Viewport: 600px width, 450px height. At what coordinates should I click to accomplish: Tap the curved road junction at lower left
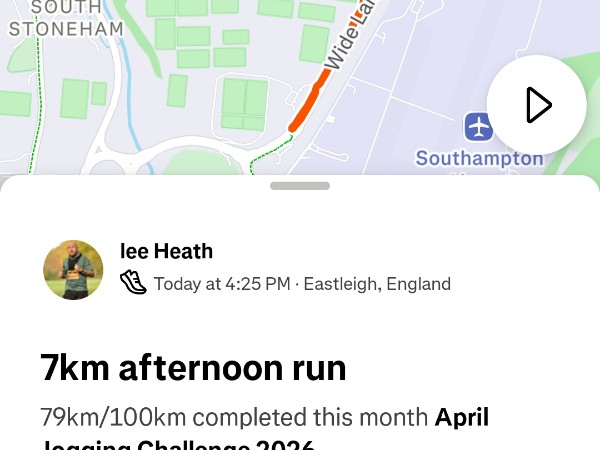[120, 155]
